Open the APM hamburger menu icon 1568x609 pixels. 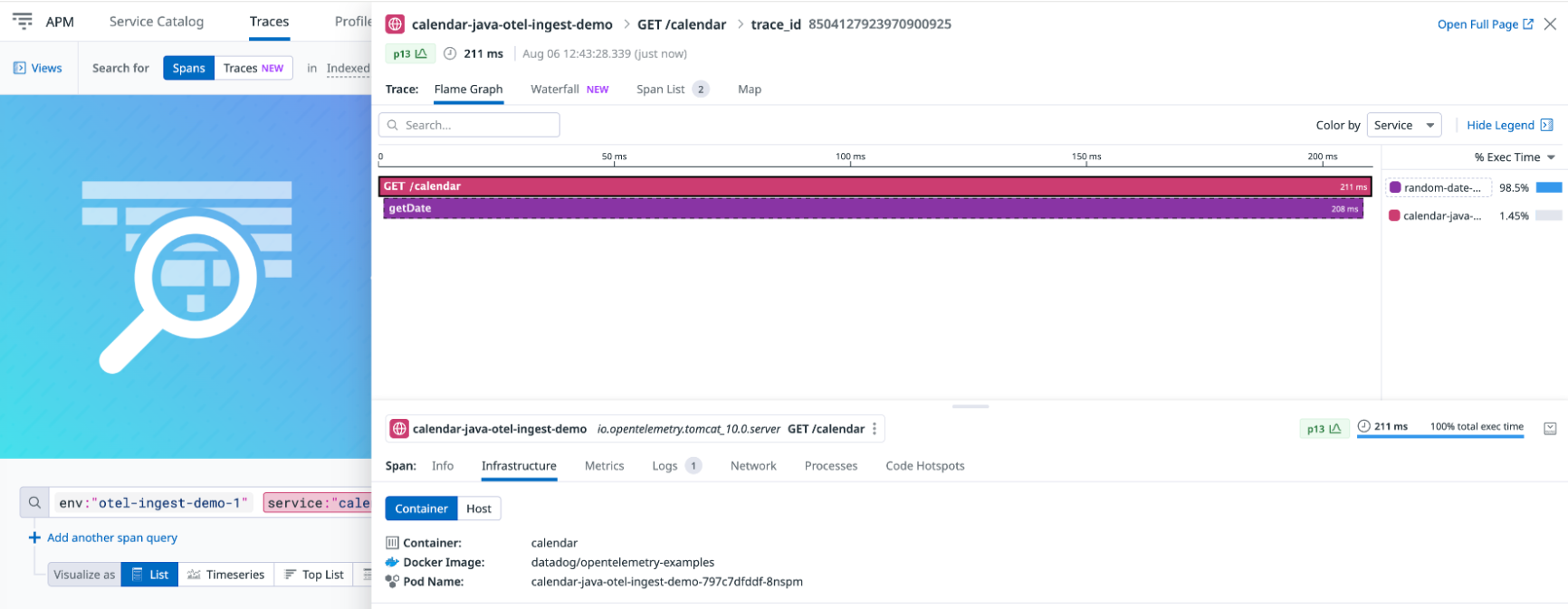(x=23, y=21)
